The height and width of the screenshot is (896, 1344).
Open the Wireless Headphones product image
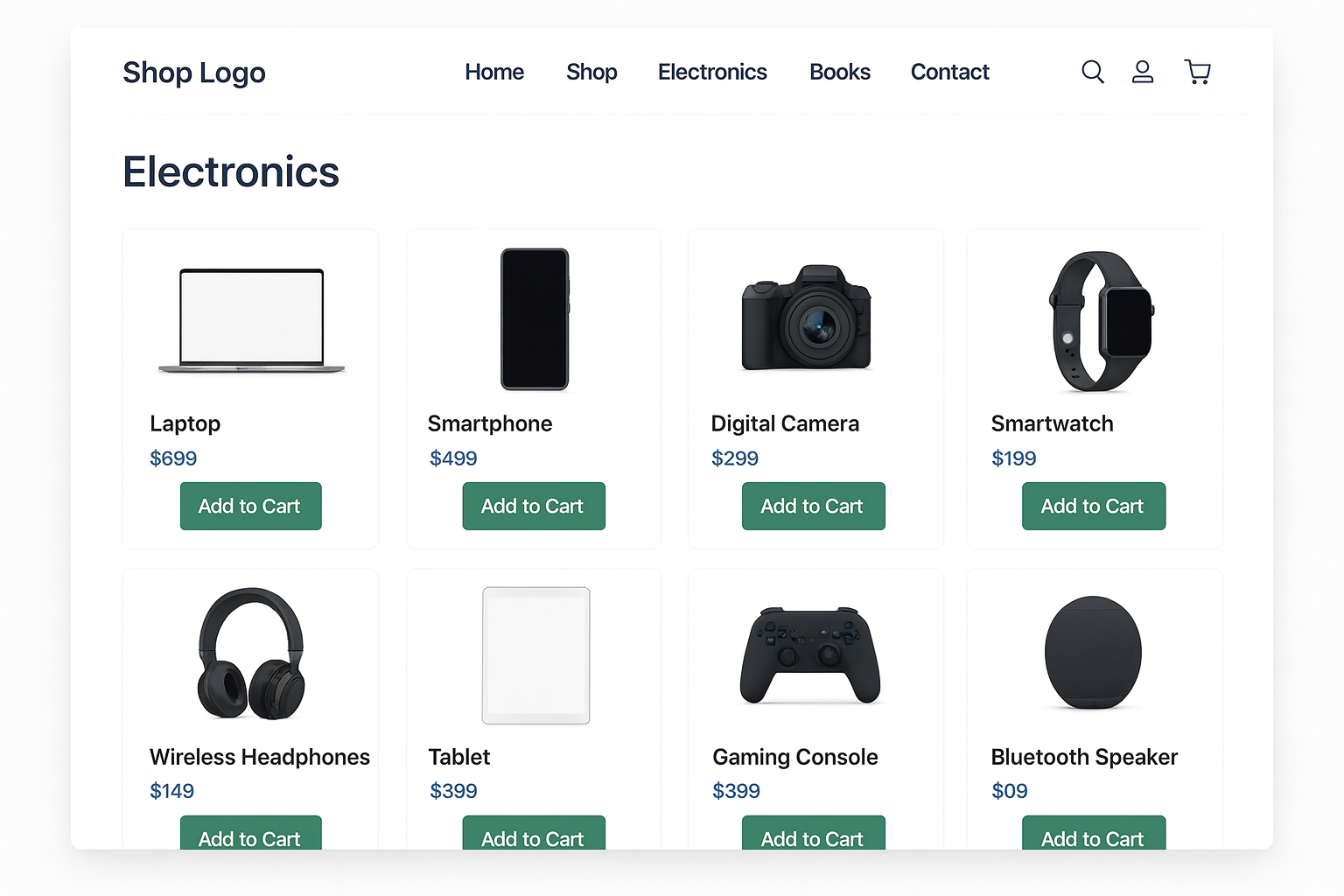click(x=251, y=654)
